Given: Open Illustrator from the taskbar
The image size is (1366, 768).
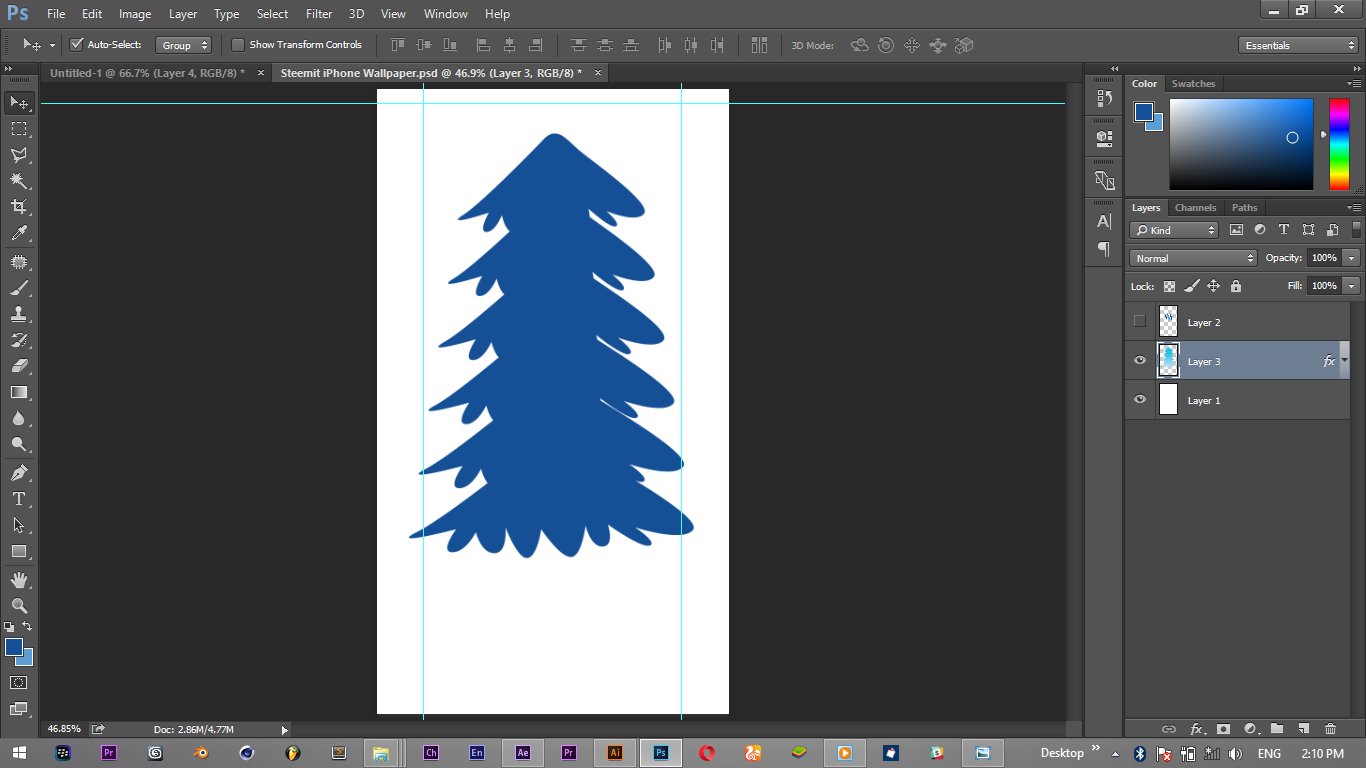Looking at the screenshot, I should [x=615, y=752].
